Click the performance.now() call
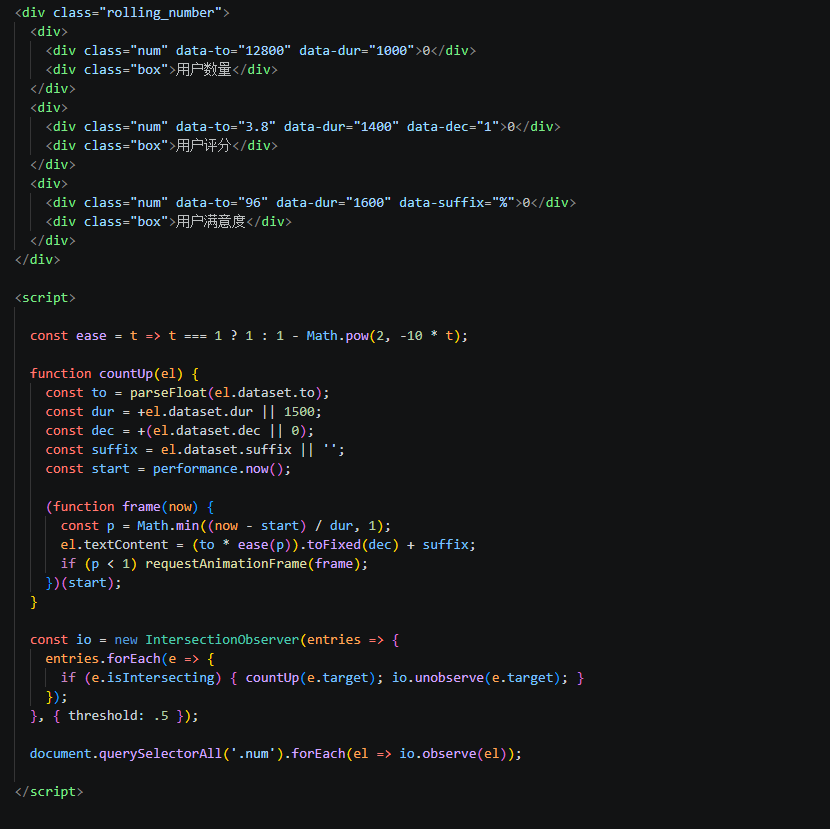This screenshot has width=830, height=829. tap(218, 469)
